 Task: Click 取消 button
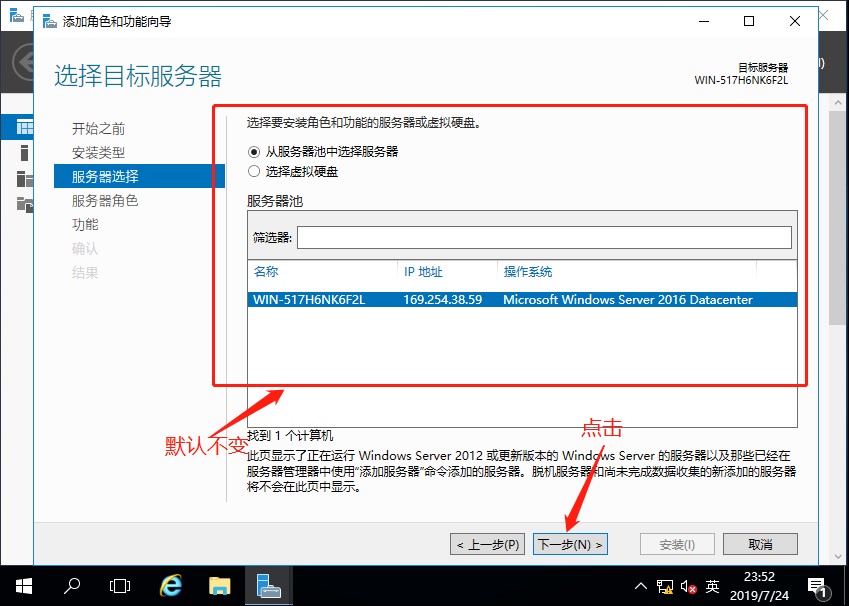click(760, 544)
